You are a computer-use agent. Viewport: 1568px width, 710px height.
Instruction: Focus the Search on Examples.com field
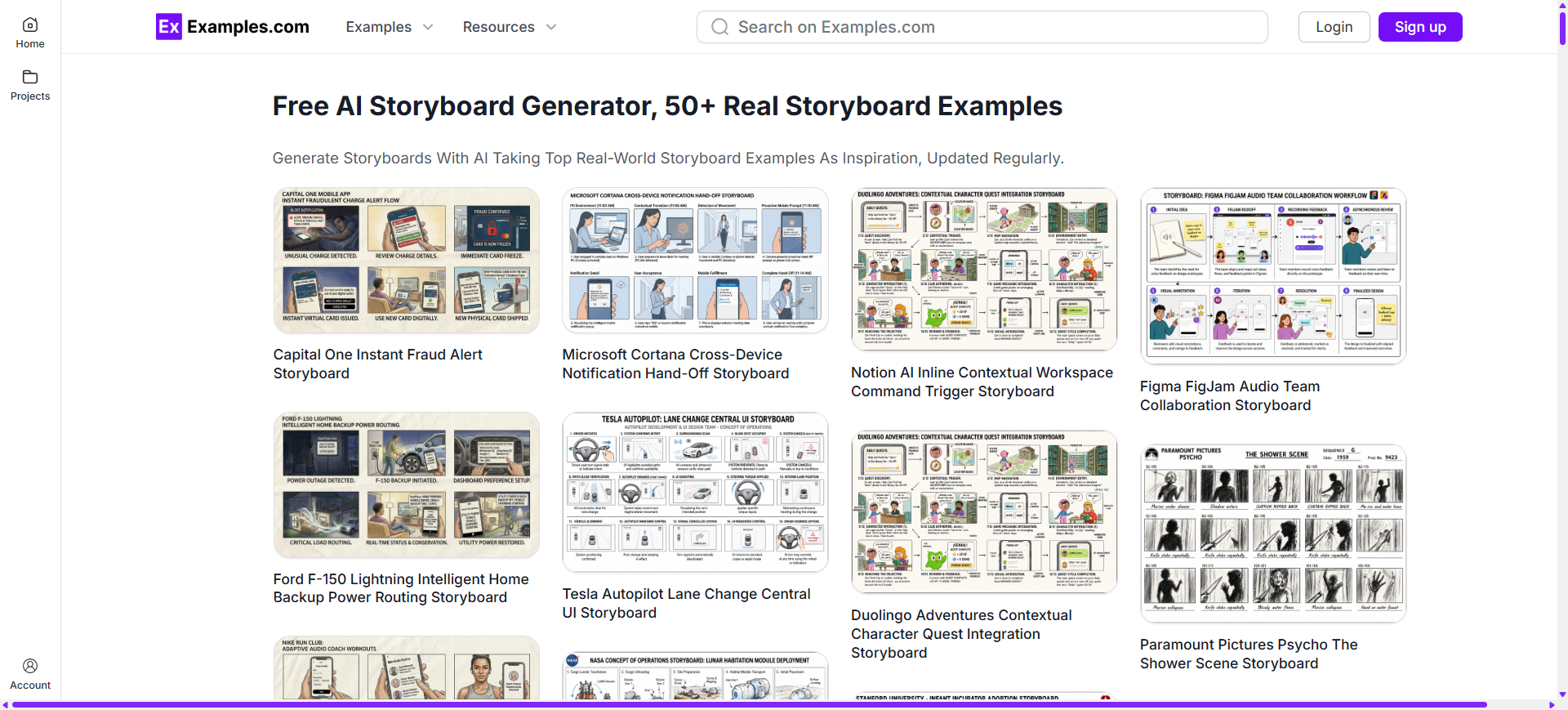[x=982, y=27]
